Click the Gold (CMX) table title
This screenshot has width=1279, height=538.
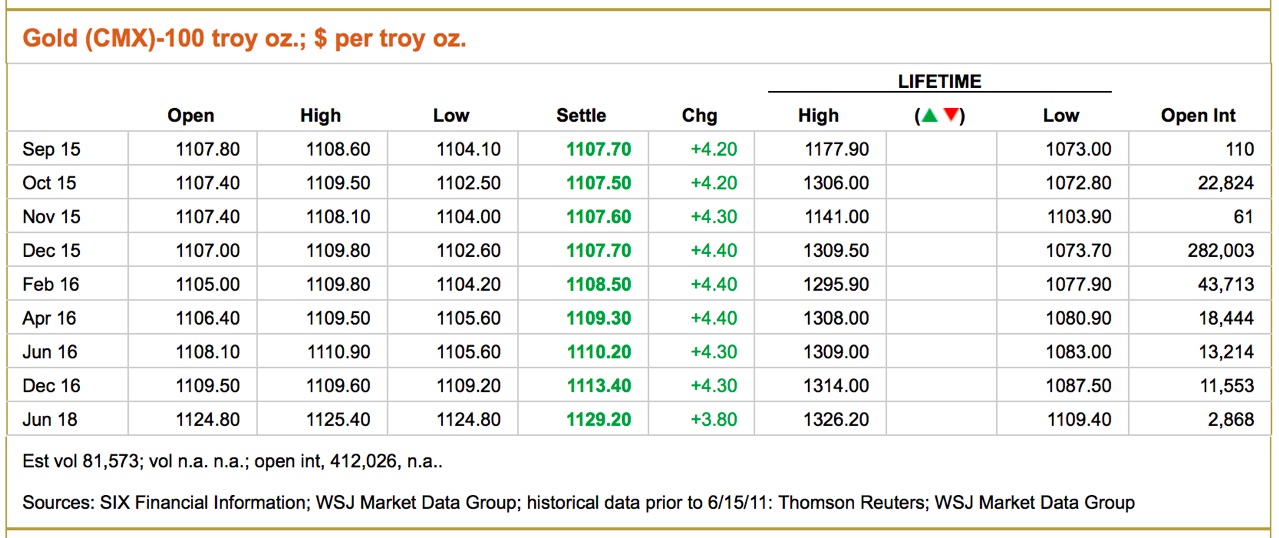pyautogui.click(x=245, y=39)
